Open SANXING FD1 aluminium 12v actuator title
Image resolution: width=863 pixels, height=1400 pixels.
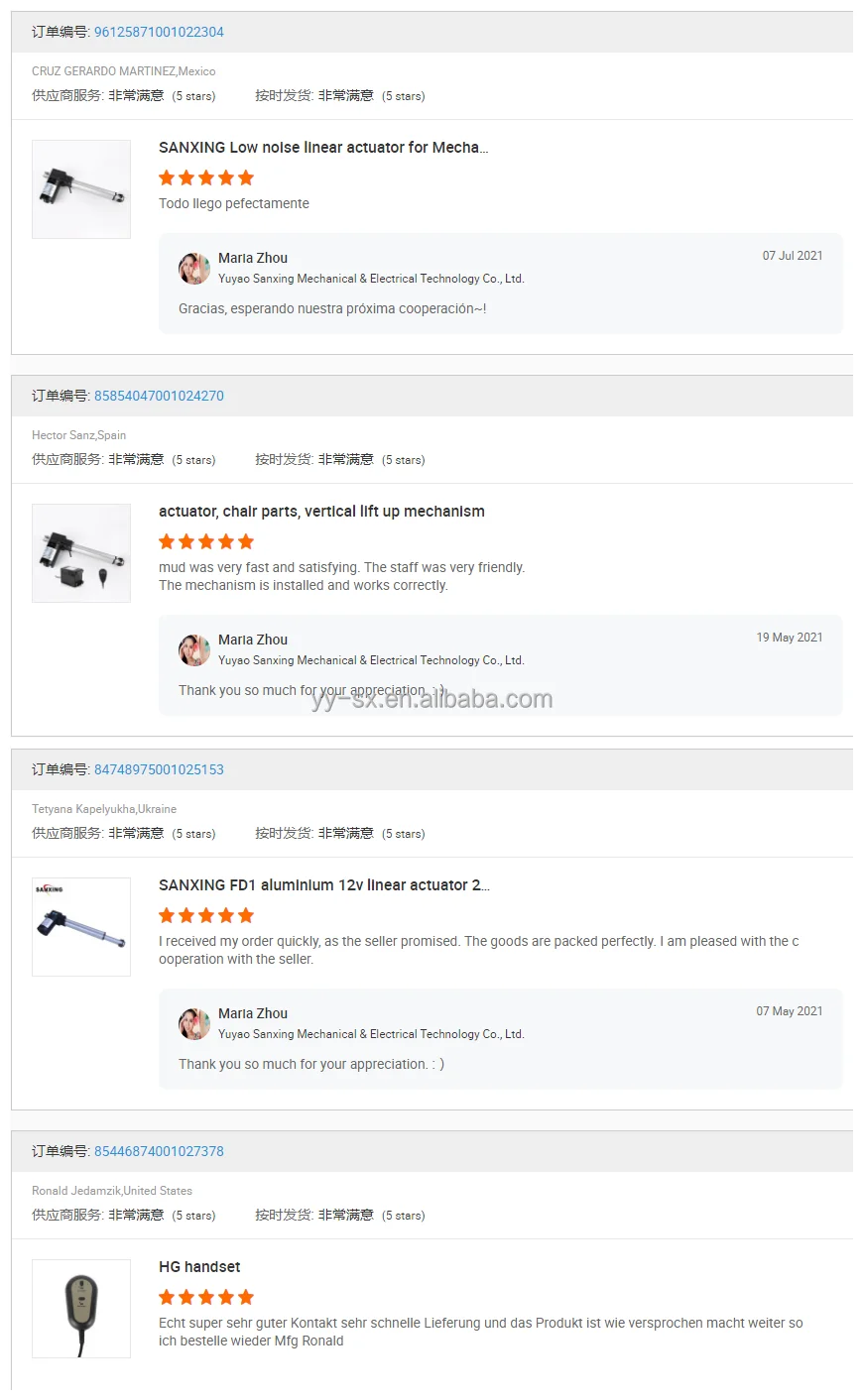click(323, 885)
